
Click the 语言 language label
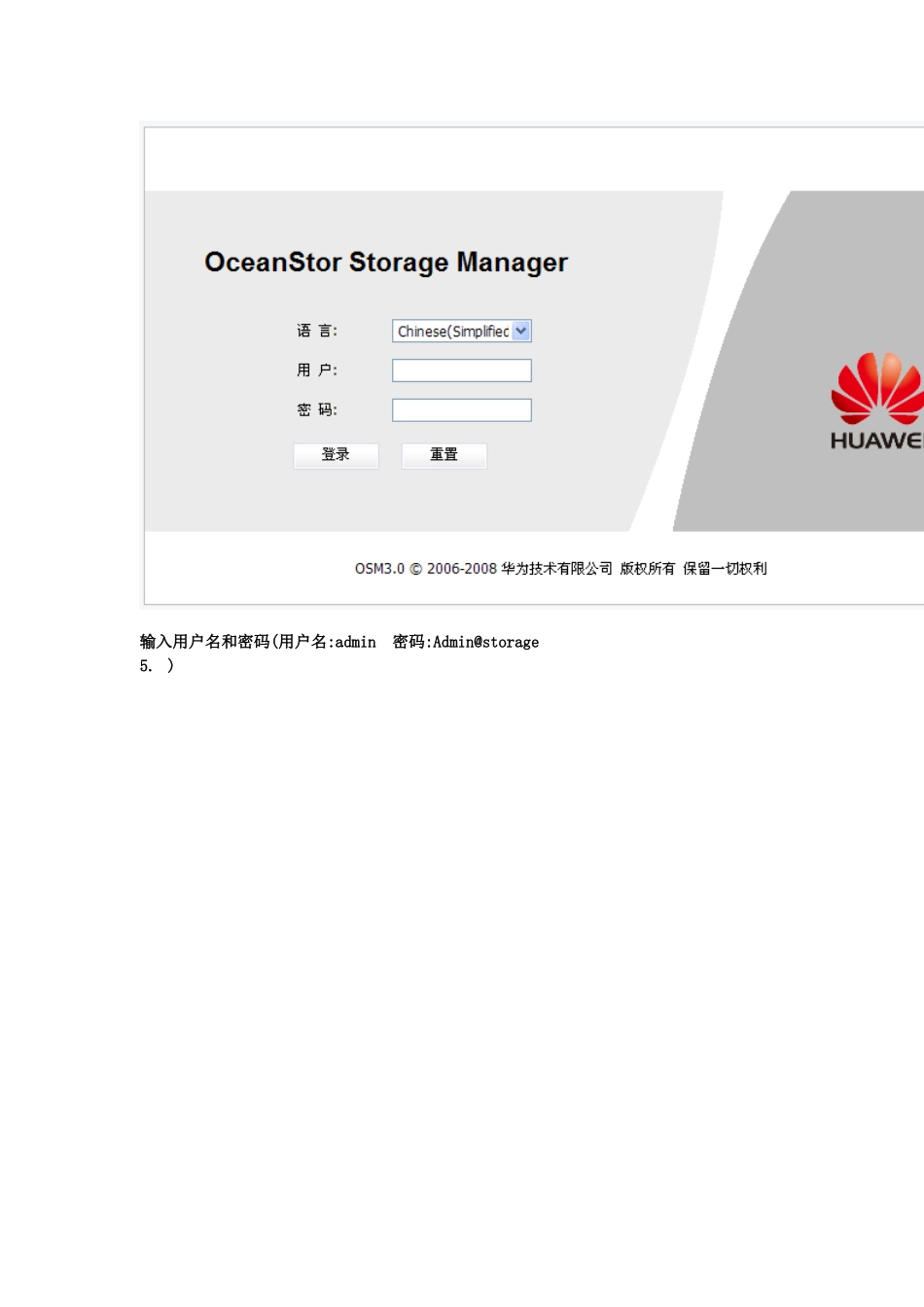click(x=317, y=332)
